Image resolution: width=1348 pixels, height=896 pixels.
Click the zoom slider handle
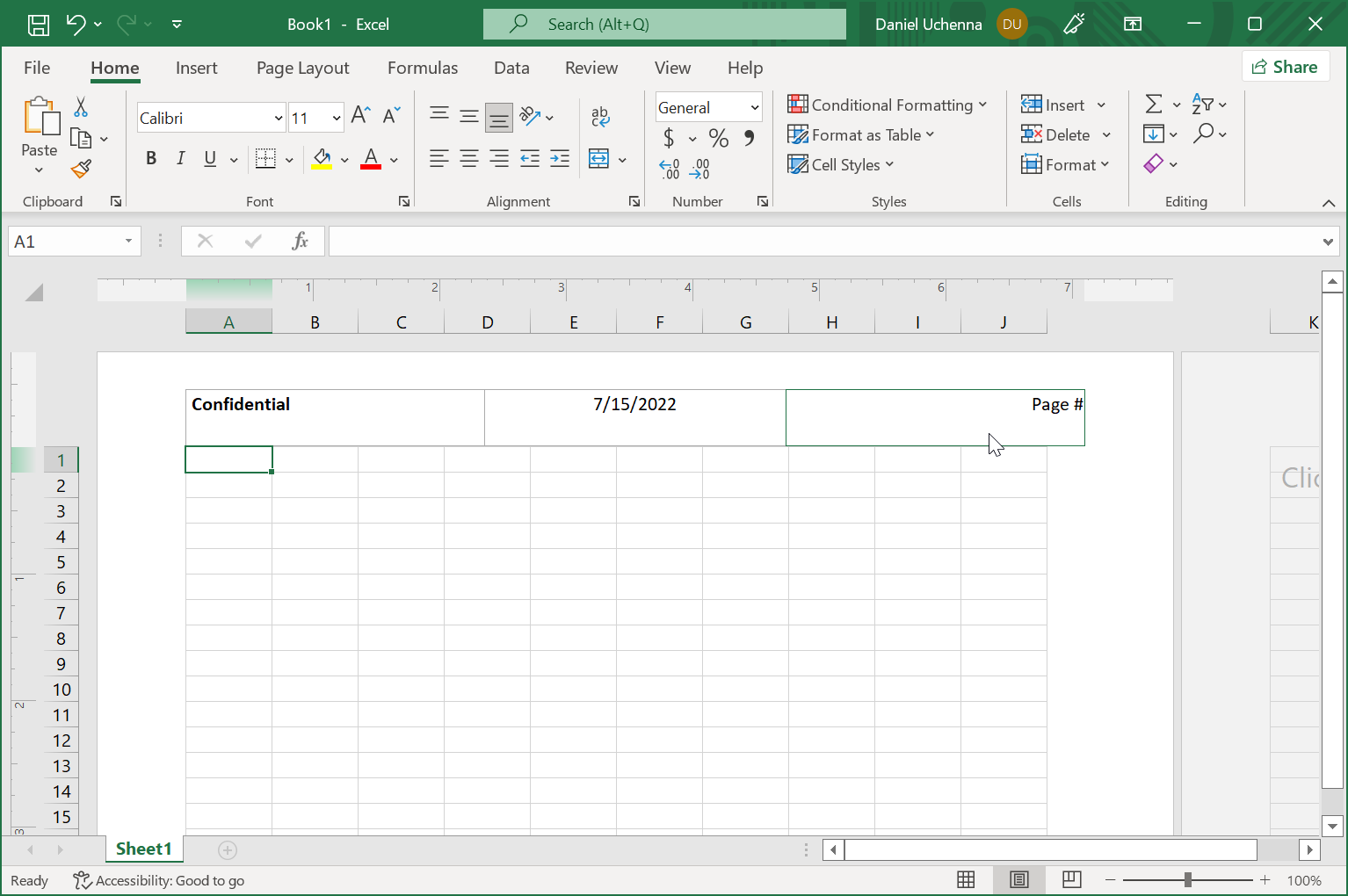point(1187,879)
